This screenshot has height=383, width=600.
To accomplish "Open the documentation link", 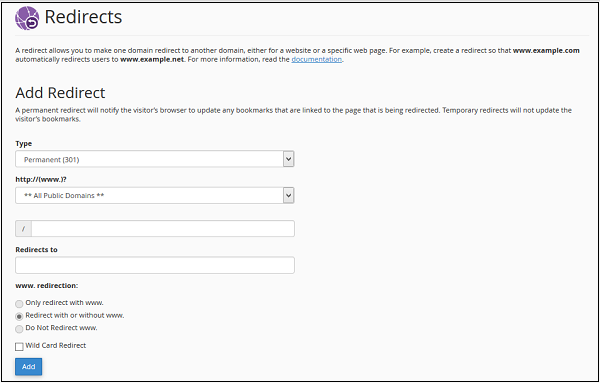I will click(x=316, y=59).
